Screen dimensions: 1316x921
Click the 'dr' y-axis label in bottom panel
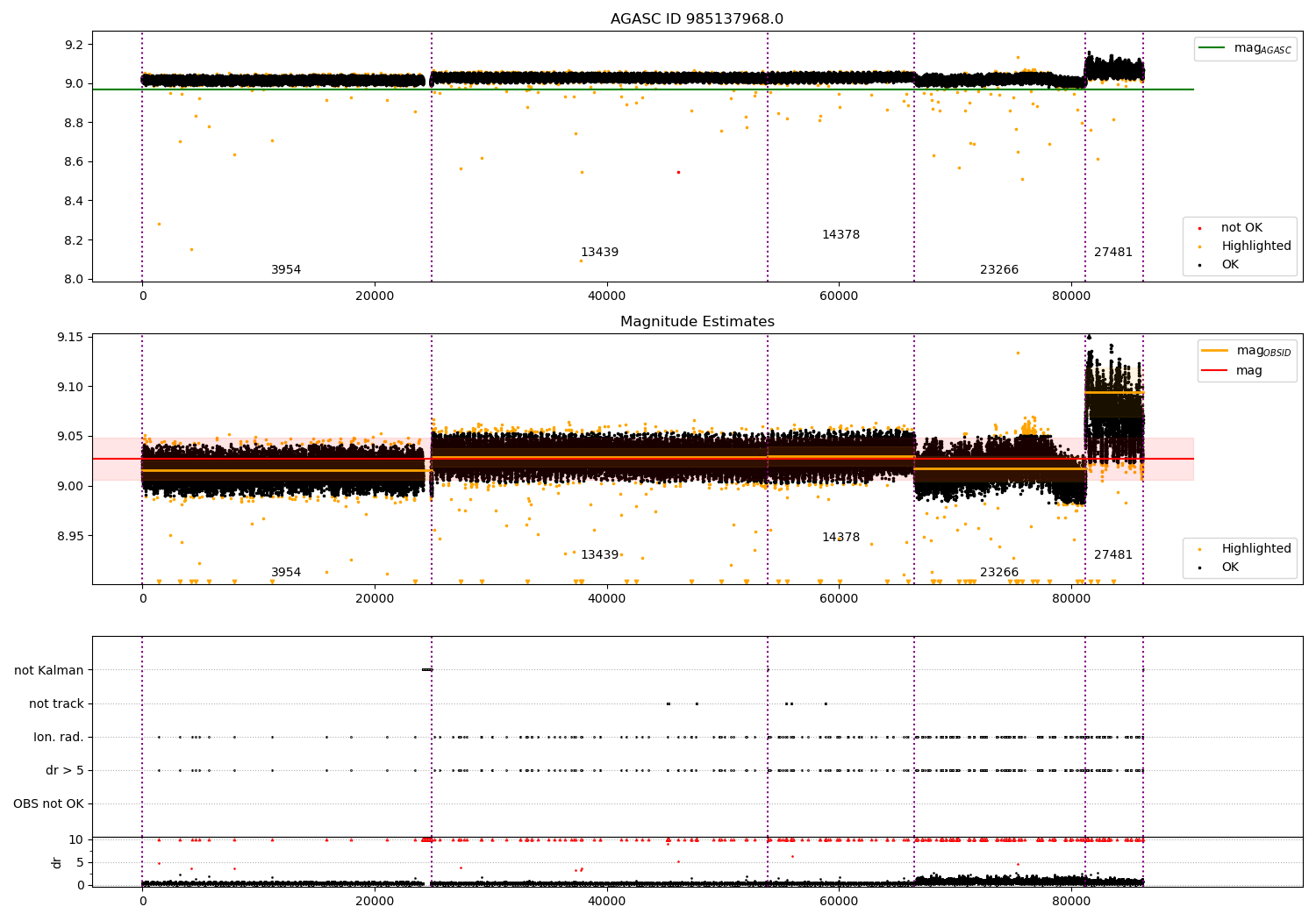pos(57,862)
